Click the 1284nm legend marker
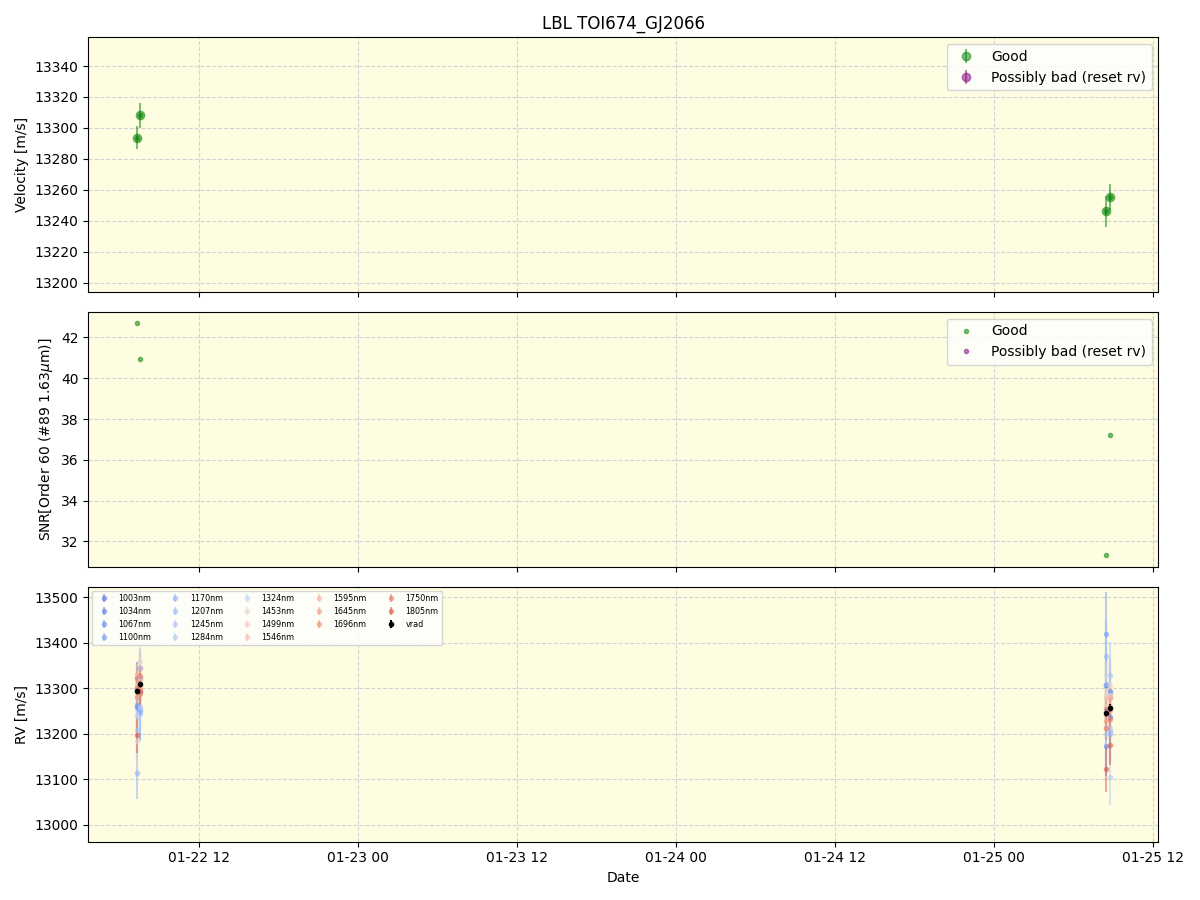 pos(176,637)
